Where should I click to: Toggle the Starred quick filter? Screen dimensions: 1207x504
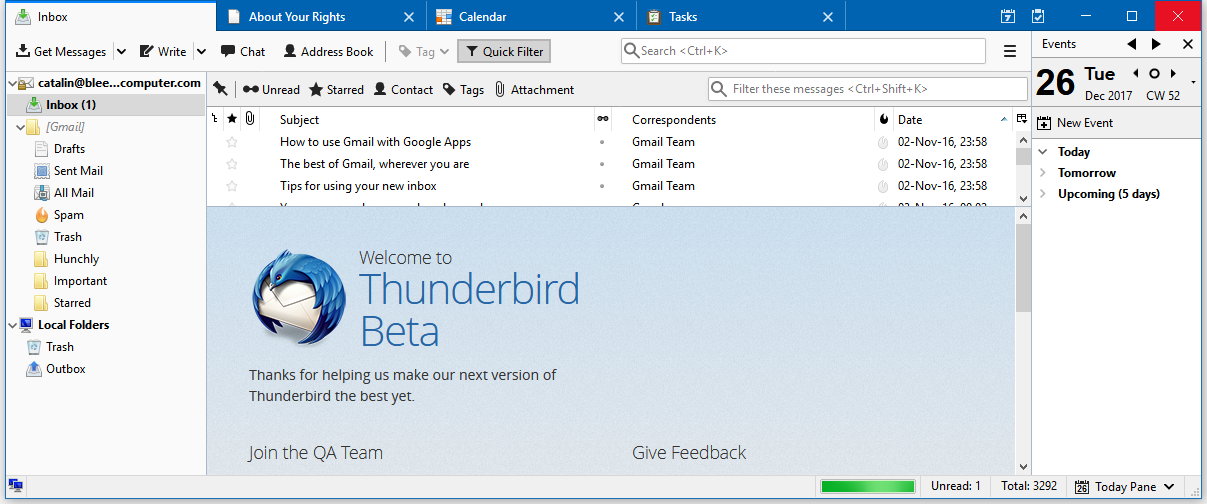point(337,89)
